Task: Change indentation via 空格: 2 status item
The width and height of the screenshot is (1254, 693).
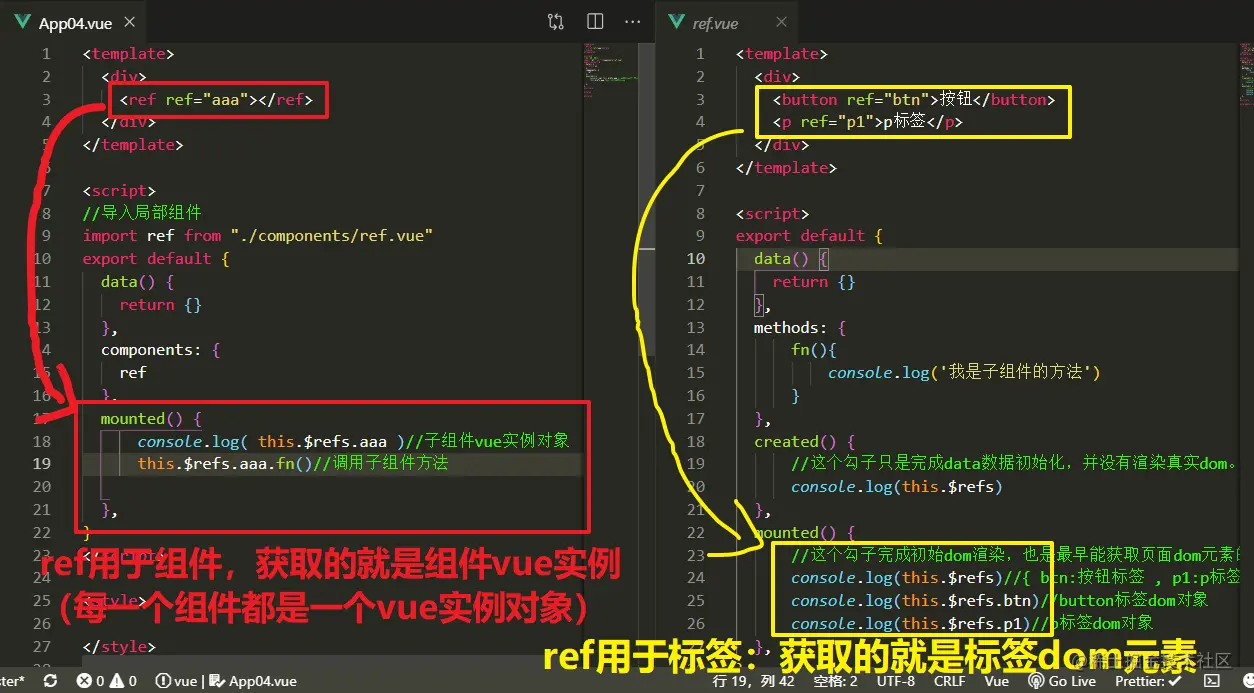Action: 835,681
